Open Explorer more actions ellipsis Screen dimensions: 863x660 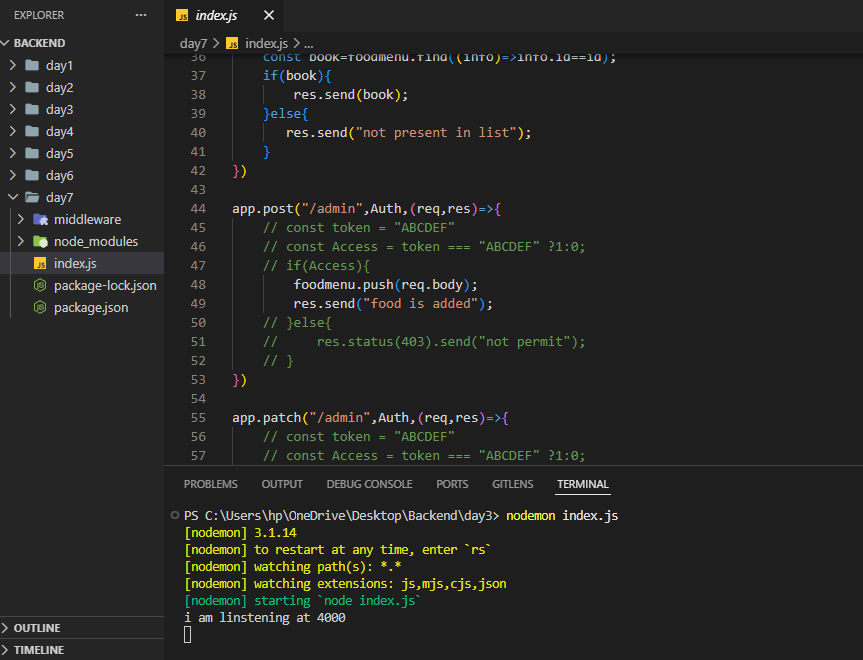pos(141,15)
